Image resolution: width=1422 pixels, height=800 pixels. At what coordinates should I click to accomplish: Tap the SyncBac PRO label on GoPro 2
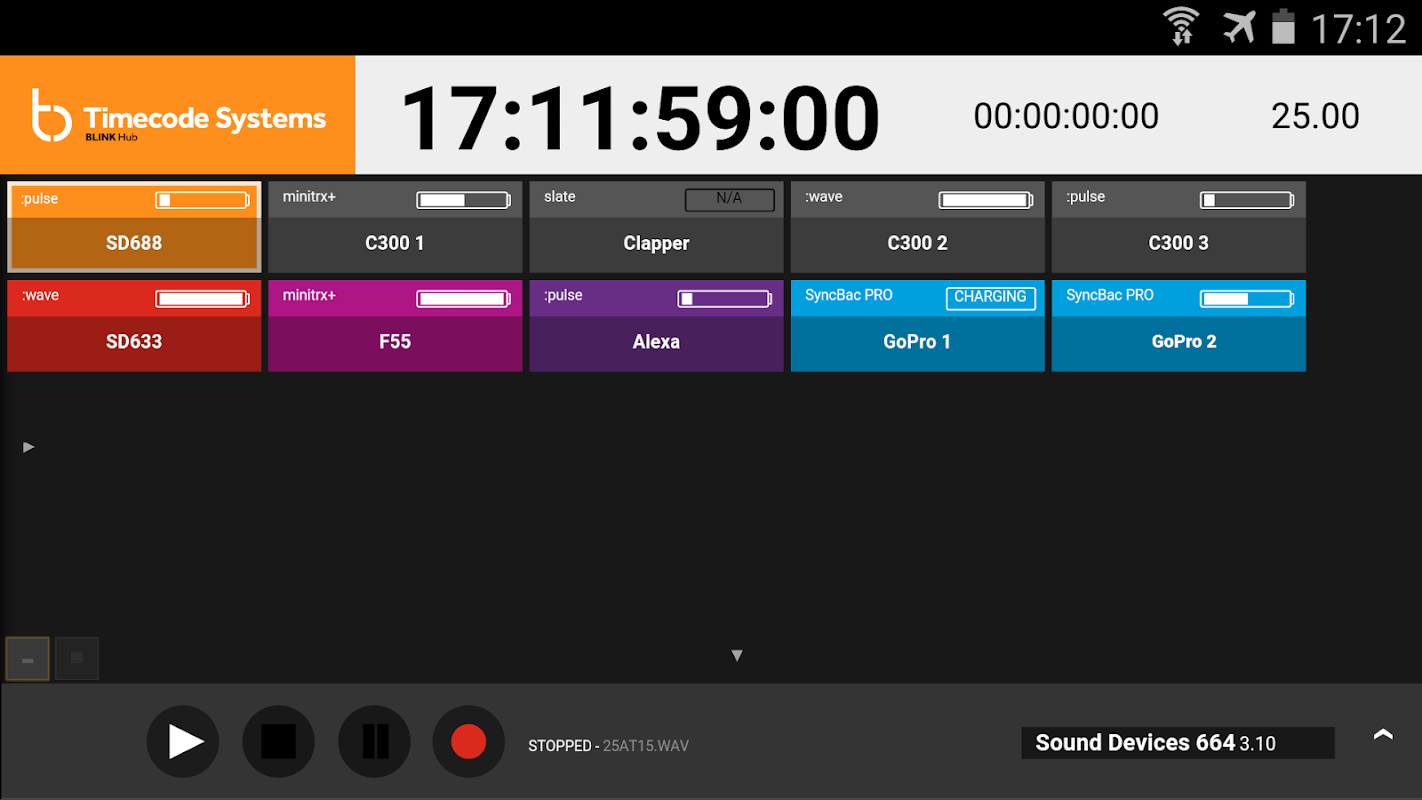pos(1110,296)
